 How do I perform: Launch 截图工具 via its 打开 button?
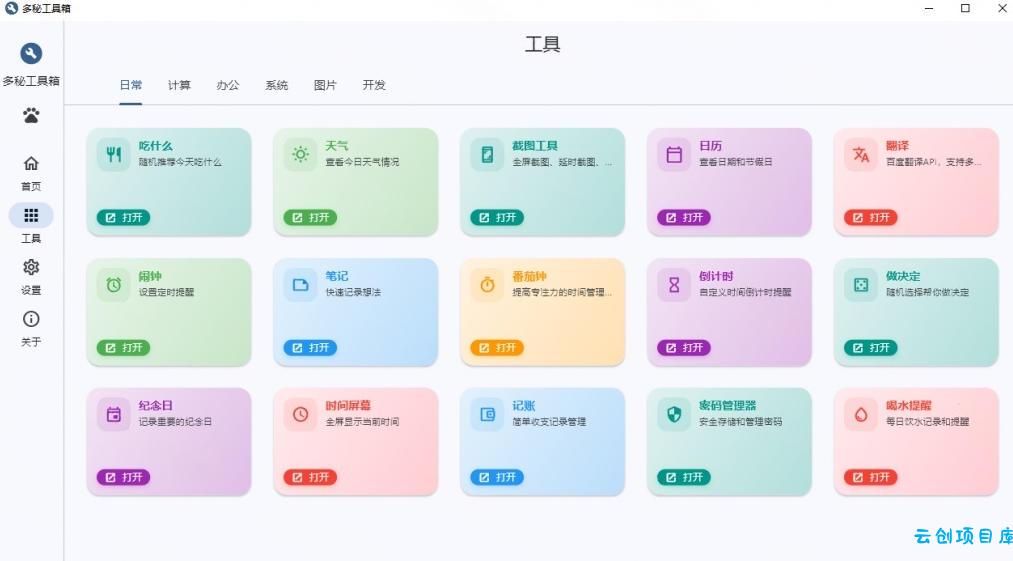(x=497, y=218)
